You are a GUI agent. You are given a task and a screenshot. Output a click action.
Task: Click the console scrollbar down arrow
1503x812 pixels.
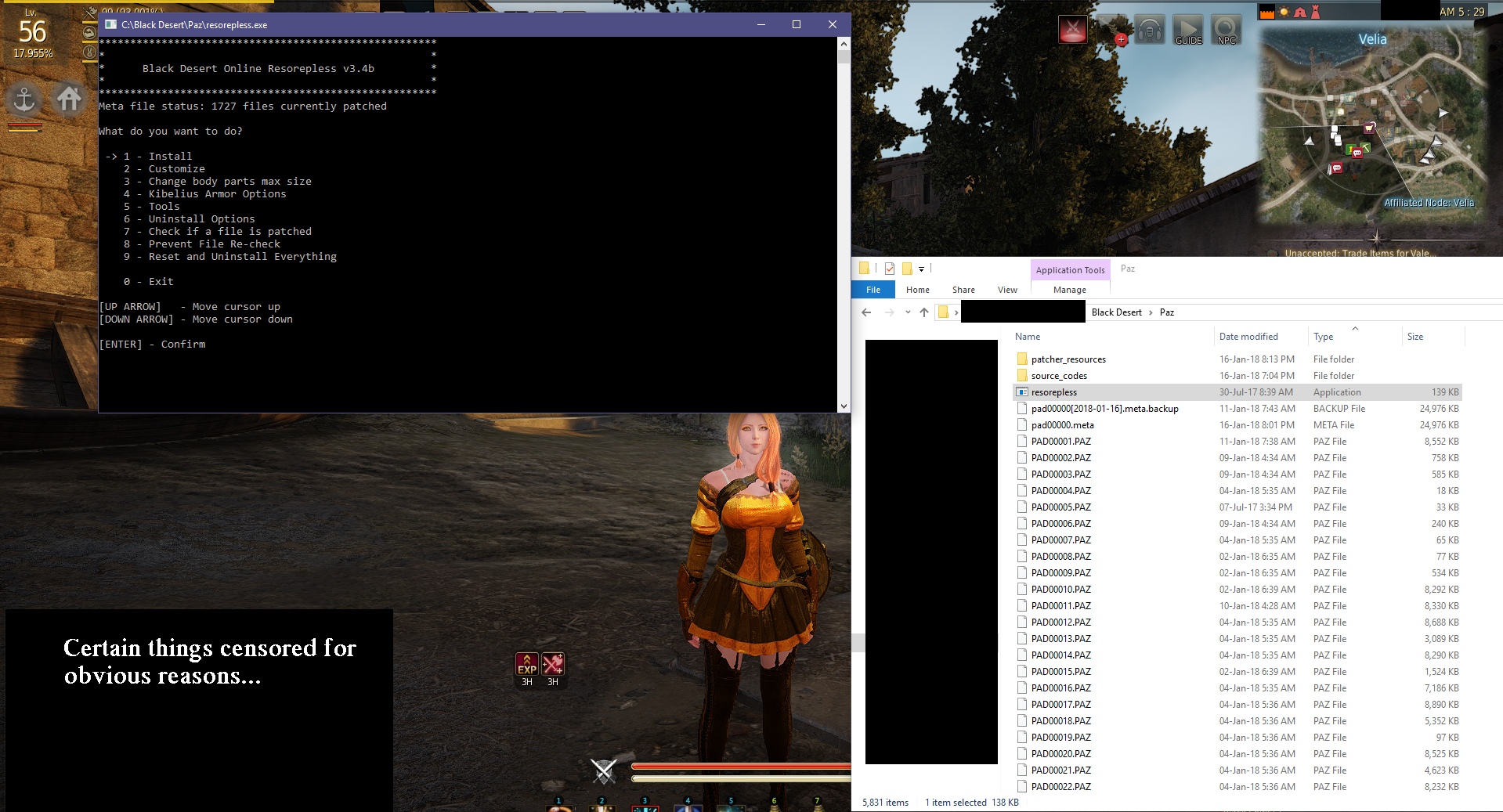(x=844, y=406)
